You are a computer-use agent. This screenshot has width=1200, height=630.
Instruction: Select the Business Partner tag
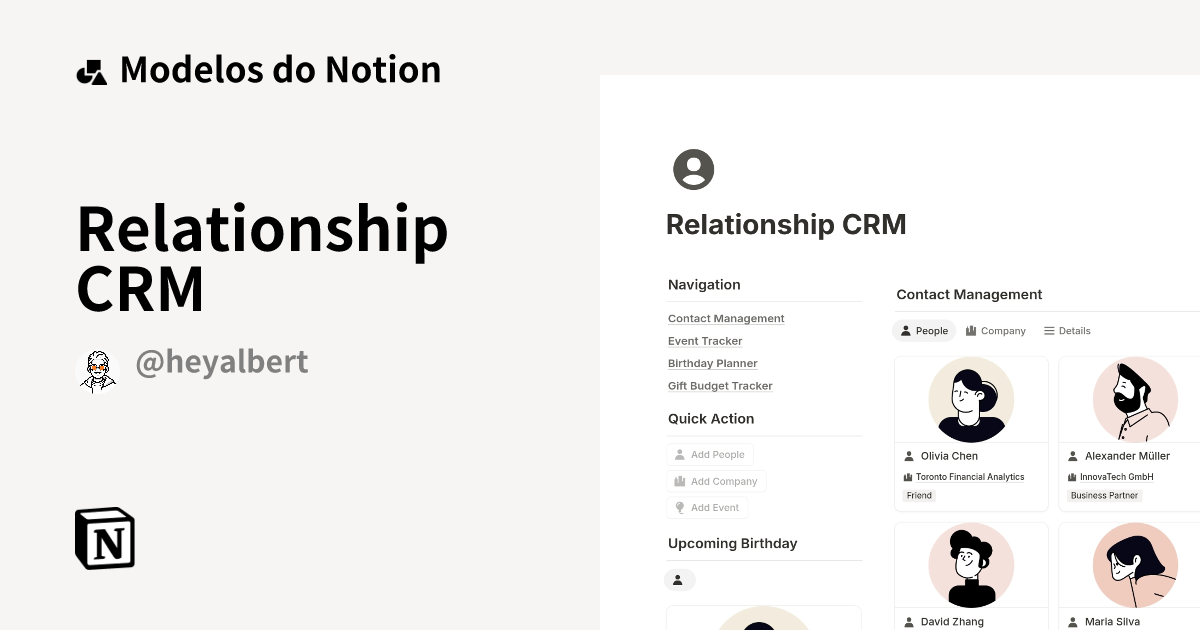[1104, 495]
